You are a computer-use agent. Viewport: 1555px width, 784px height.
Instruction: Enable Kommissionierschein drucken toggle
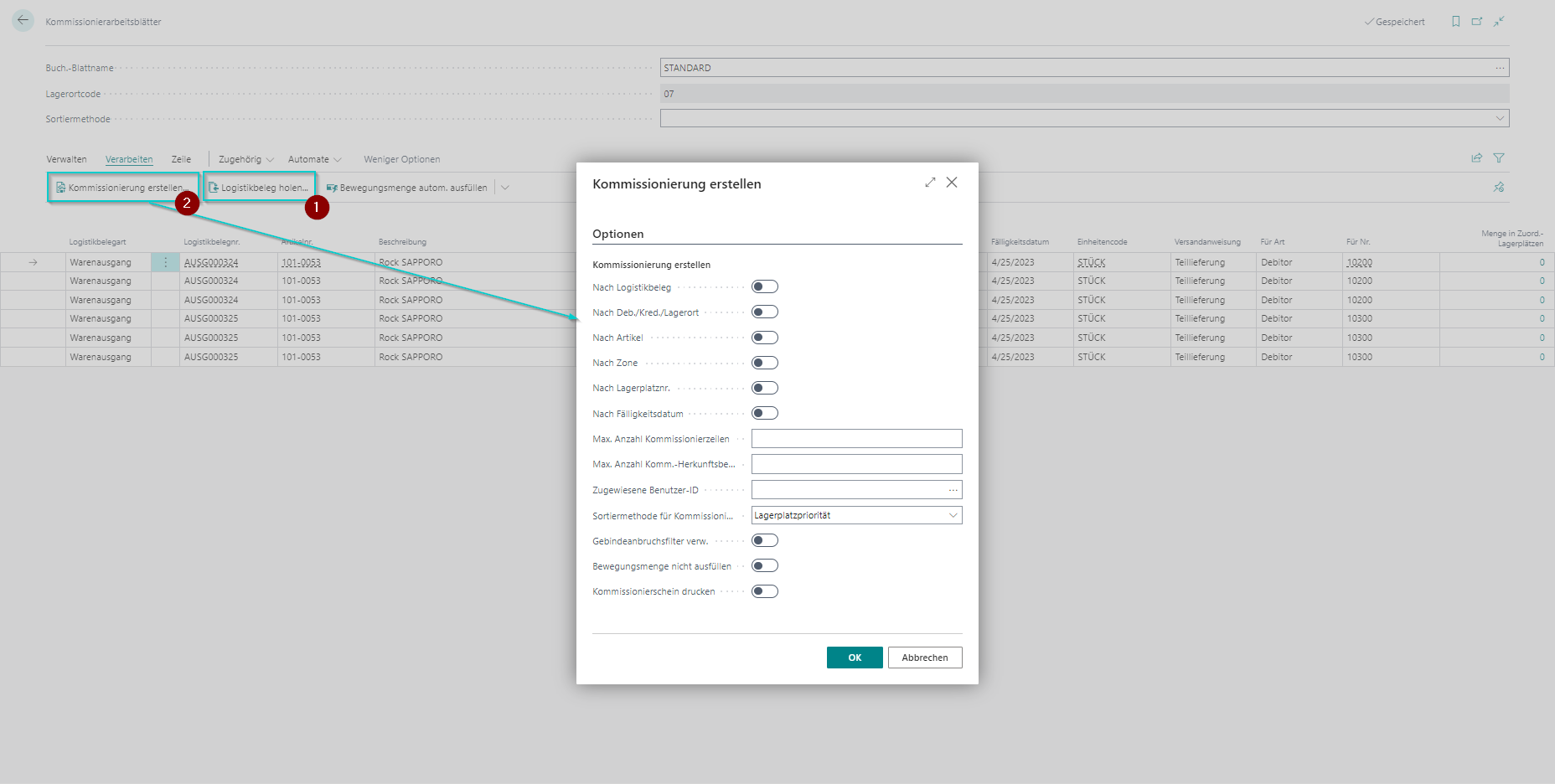click(x=764, y=591)
